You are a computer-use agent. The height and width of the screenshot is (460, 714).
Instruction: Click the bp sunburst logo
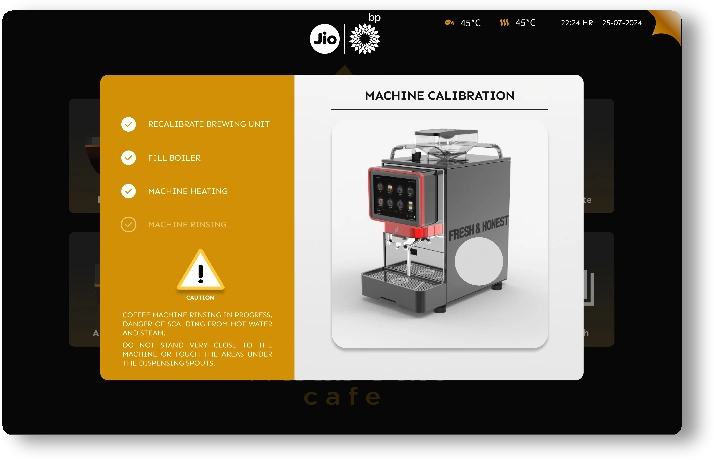pyautogui.click(x=364, y=39)
